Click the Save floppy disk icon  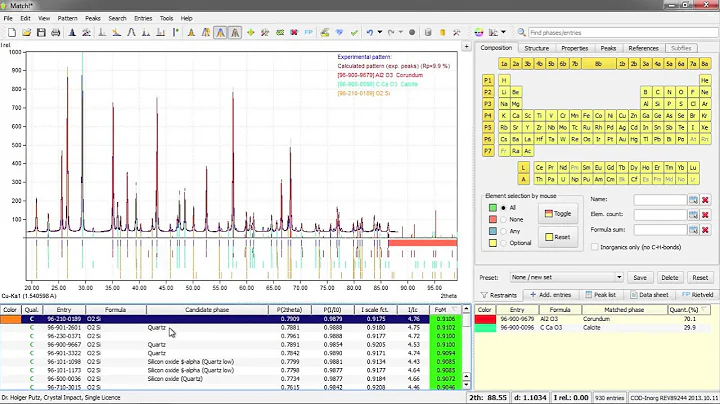[x=41, y=33]
